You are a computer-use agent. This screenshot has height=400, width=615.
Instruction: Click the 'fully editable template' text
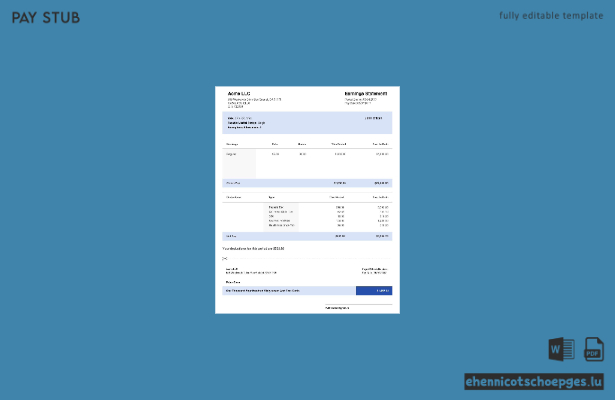pos(551,16)
